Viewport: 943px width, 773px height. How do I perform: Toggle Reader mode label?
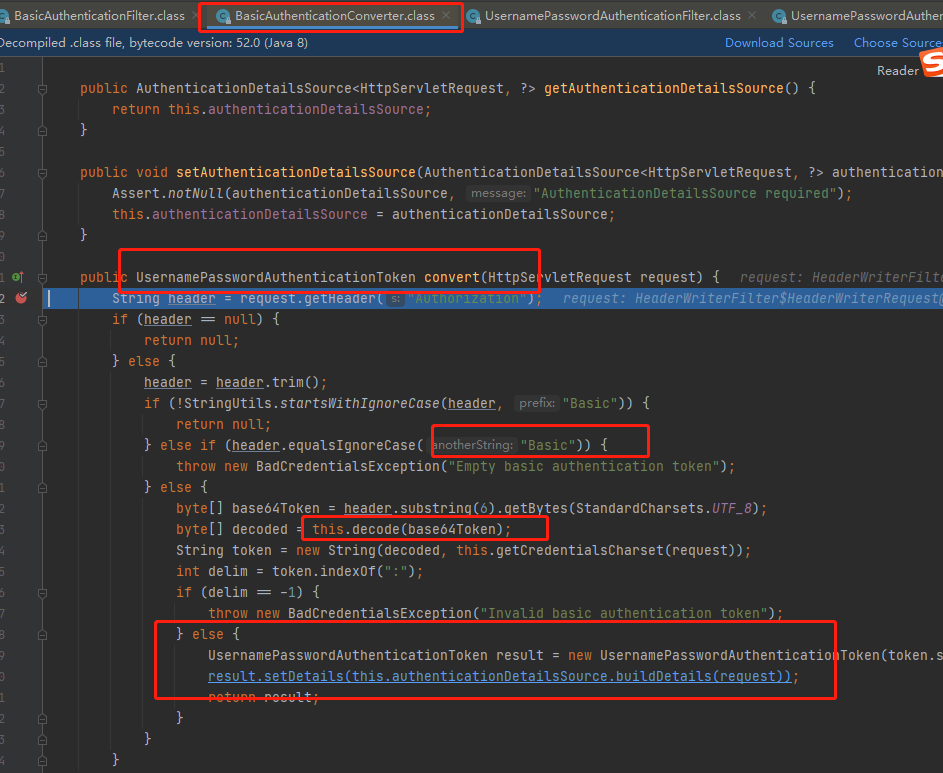click(x=897, y=70)
